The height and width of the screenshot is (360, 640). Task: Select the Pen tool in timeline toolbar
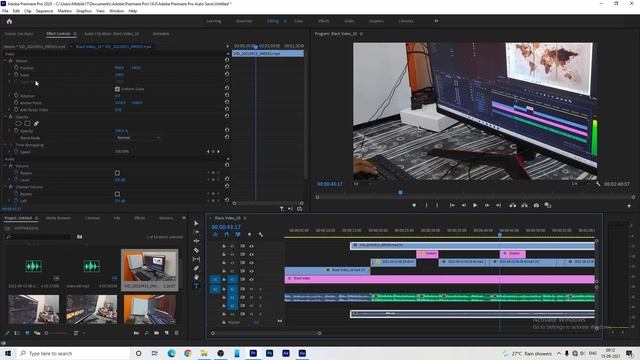coord(196,268)
